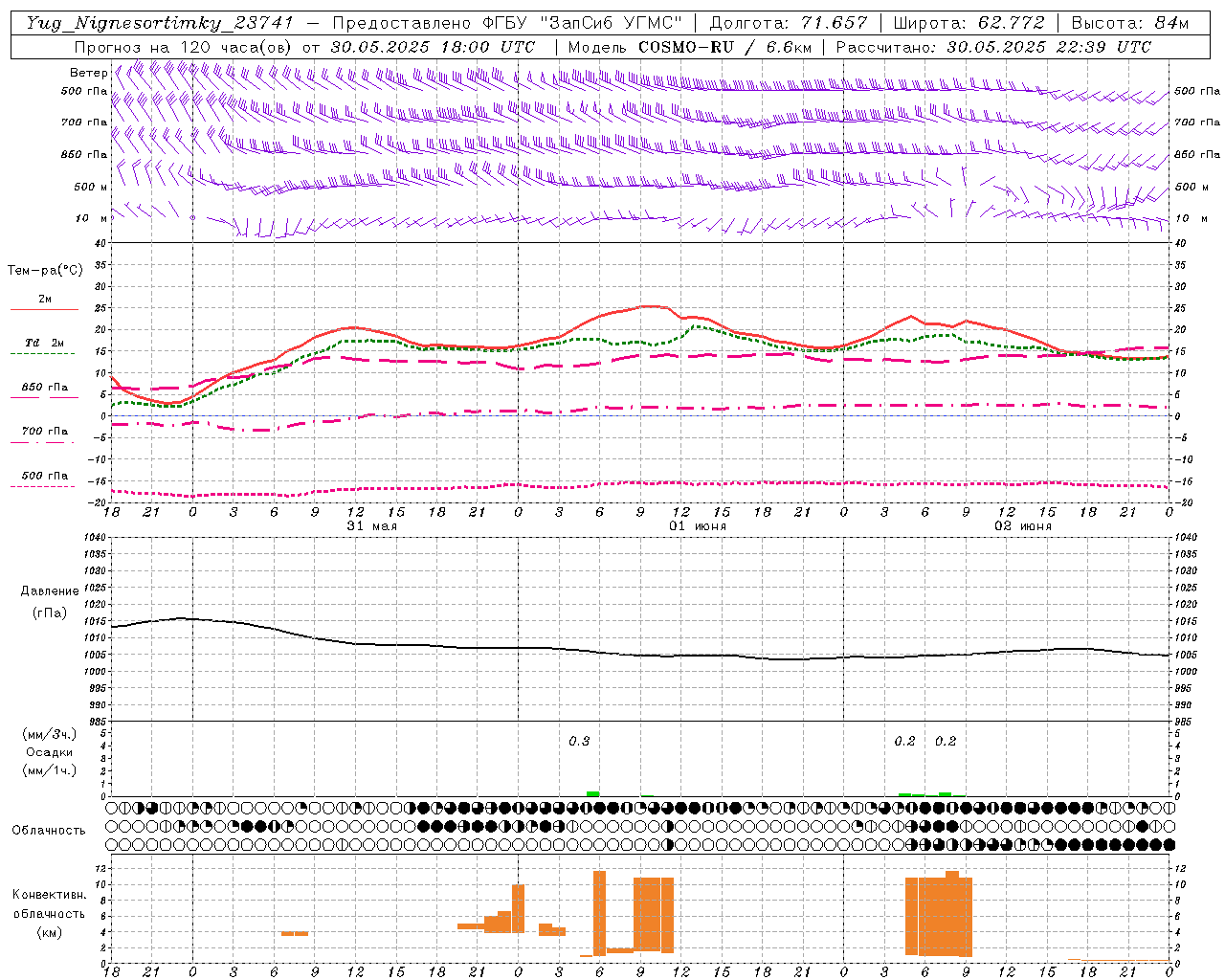Image resolution: width=1225 pixels, height=980 pixels.
Task: Click the (мм/3ч.) precipitation unit label
Action: coord(50,734)
